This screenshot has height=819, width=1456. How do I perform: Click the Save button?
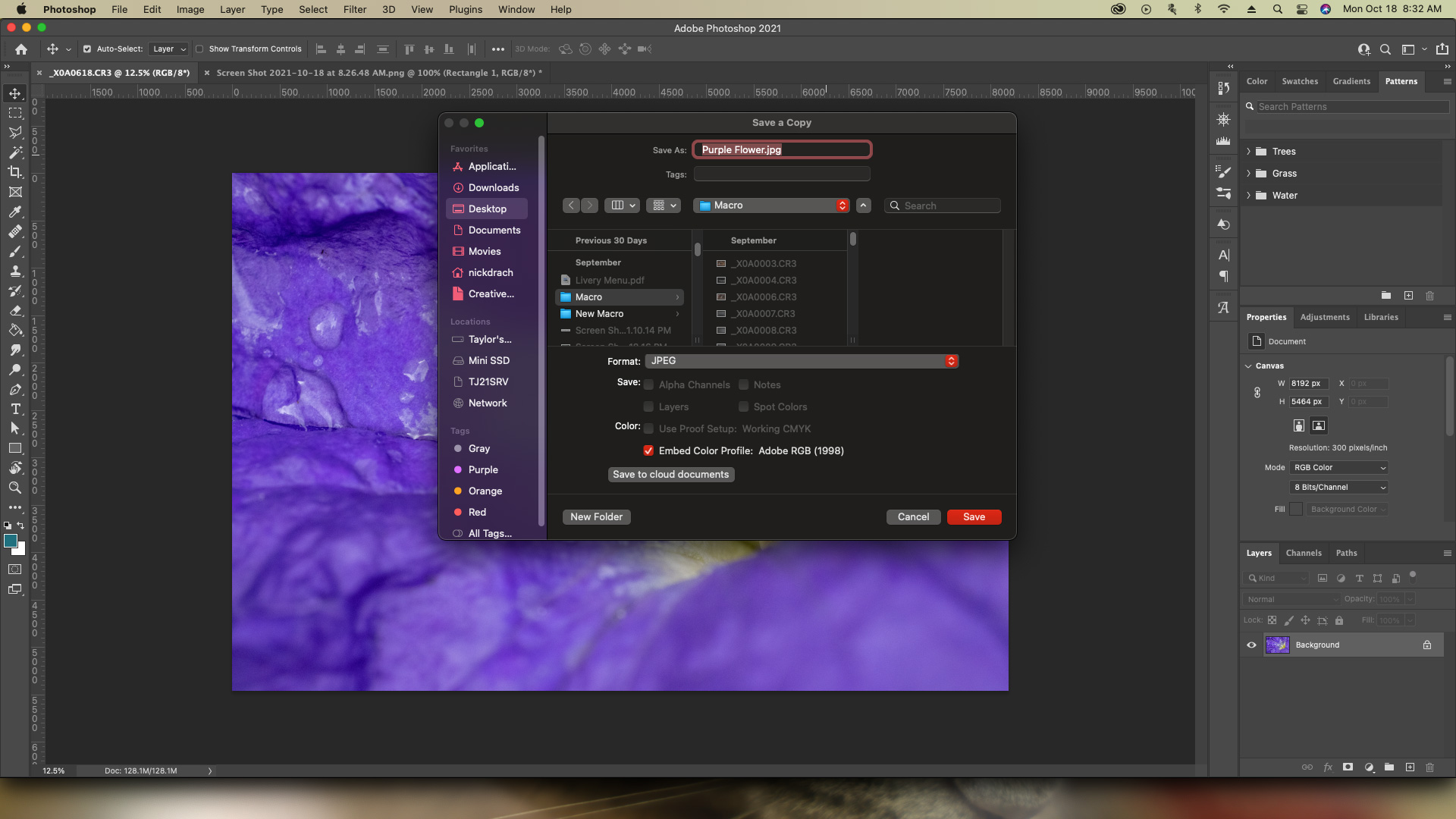coord(974,517)
